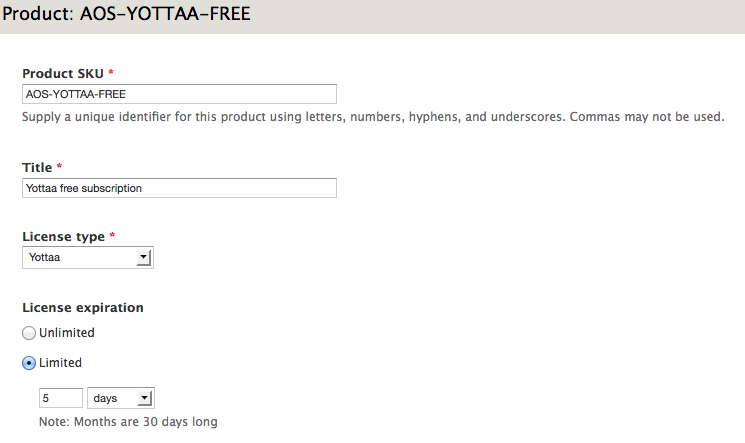Choose Unlimited by clicking its text label
Image resolution: width=745 pixels, height=443 pixels.
67,333
